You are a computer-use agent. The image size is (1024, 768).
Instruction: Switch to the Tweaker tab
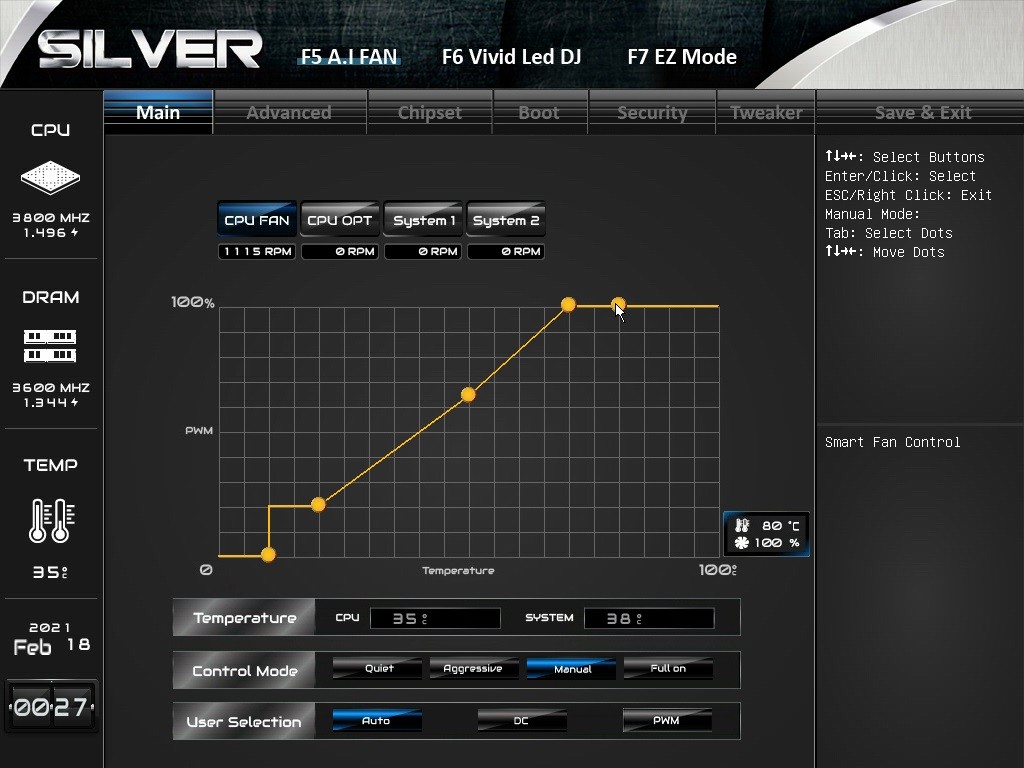coord(766,112)
